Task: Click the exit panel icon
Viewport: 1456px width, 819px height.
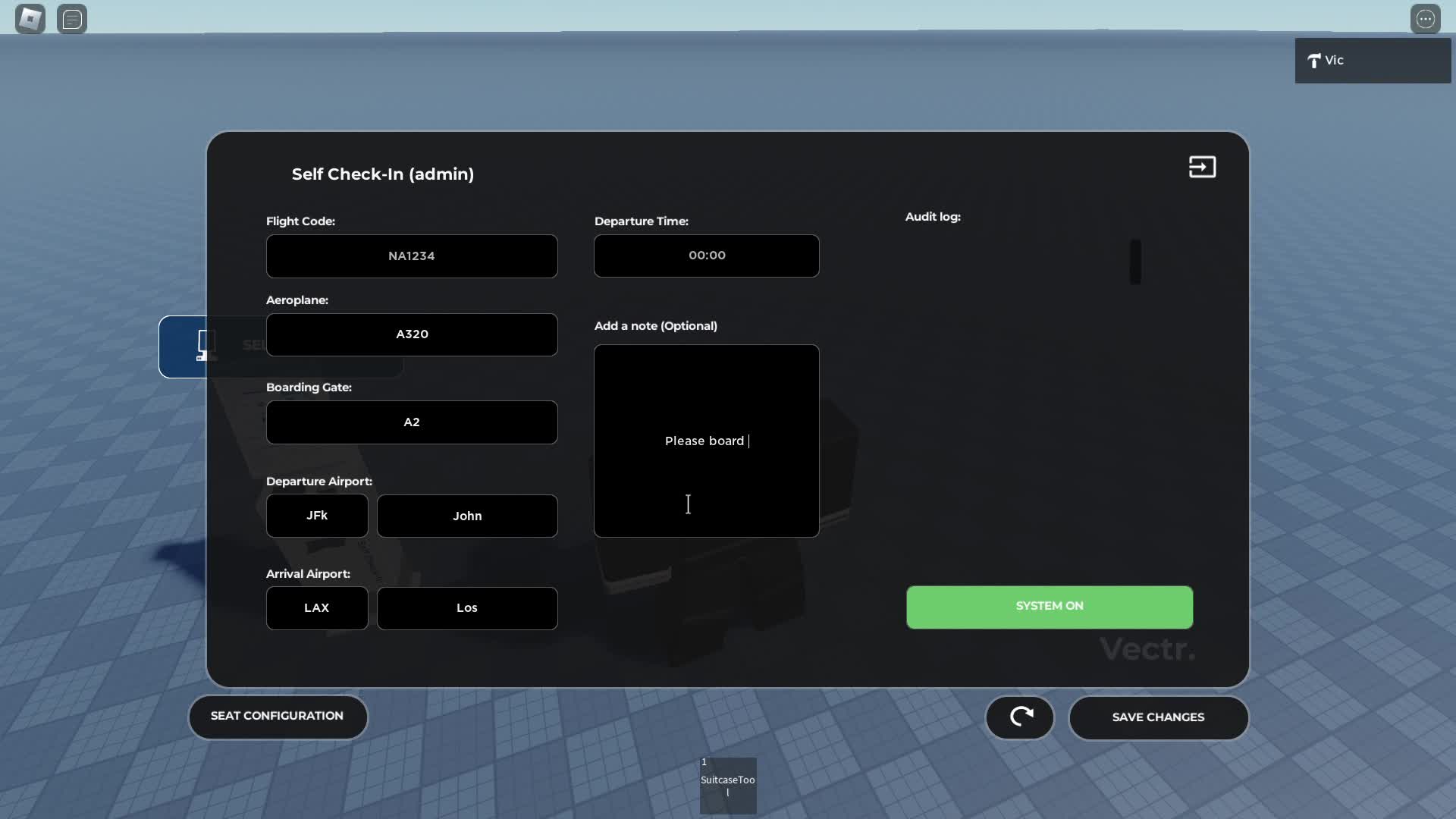Action: (1202, 167)
